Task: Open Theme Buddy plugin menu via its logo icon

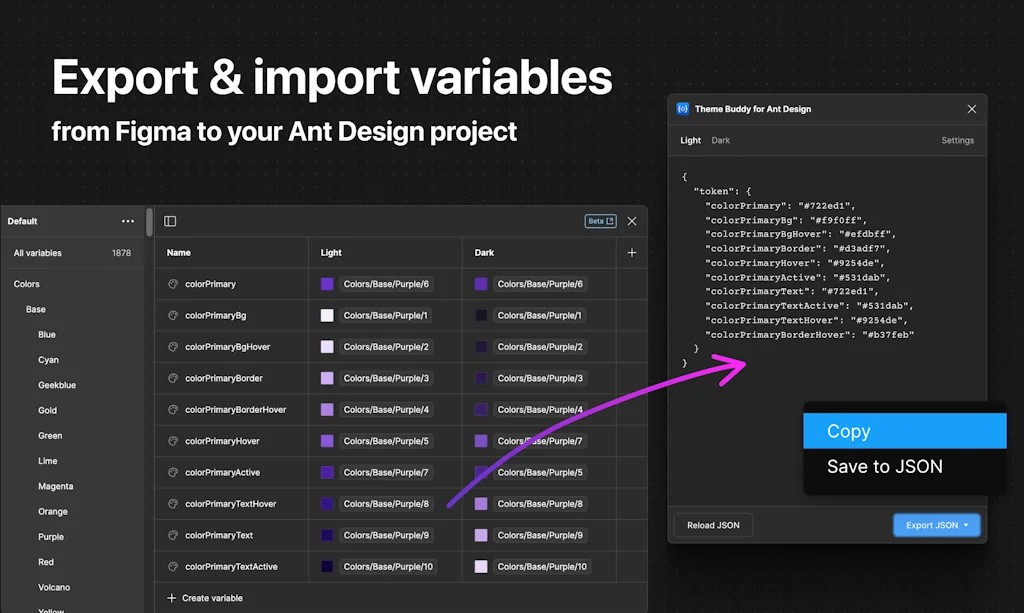Action: coord(683,109)
